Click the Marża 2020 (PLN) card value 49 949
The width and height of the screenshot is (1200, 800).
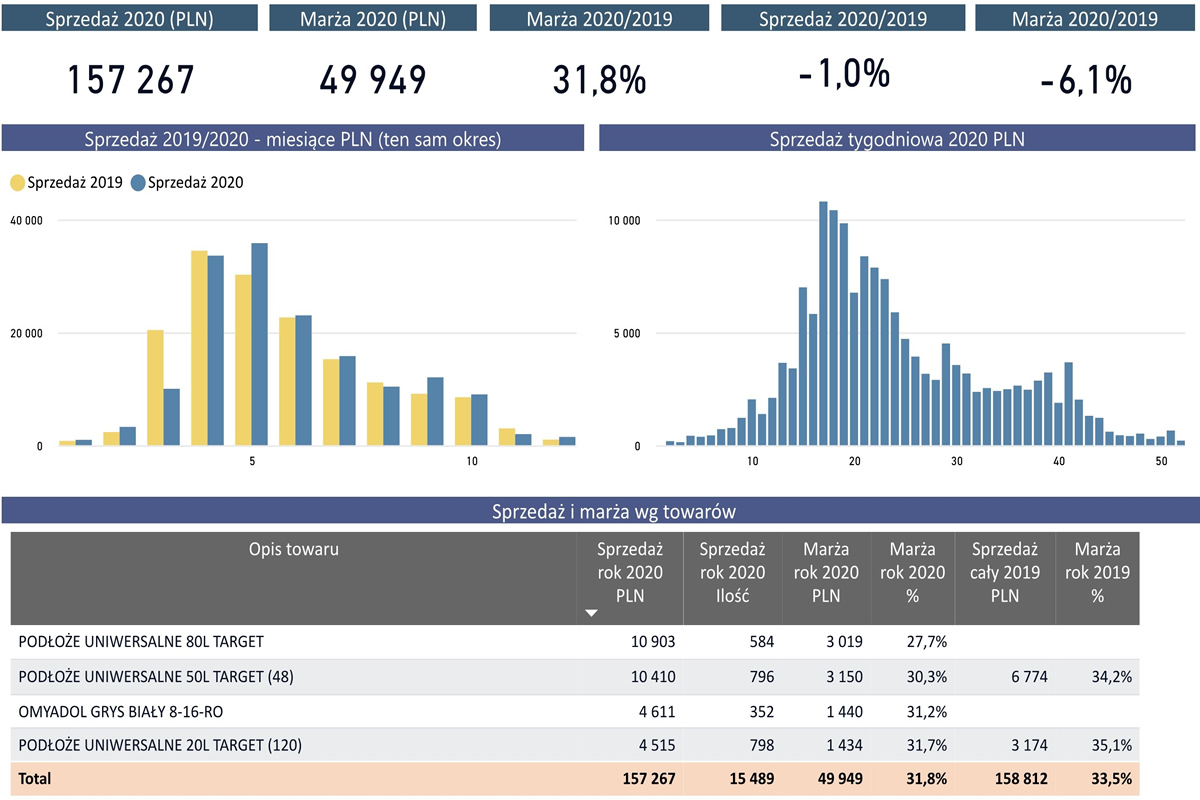(373, 80)
